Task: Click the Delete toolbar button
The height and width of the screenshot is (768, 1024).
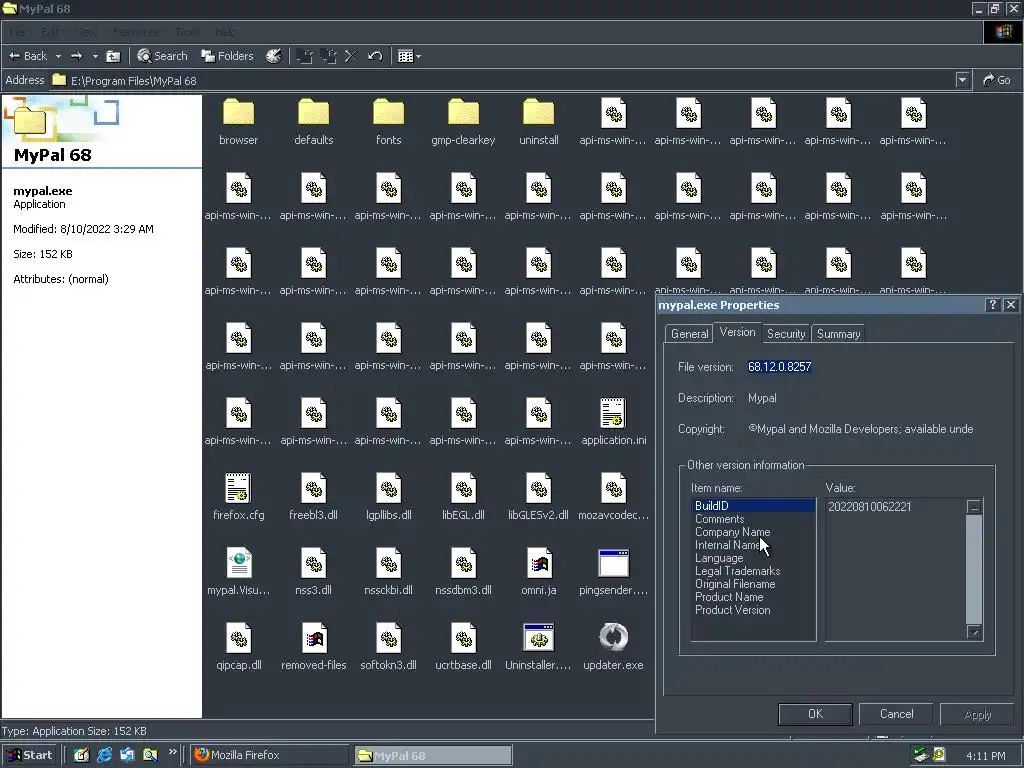Action: click(351, 56)
